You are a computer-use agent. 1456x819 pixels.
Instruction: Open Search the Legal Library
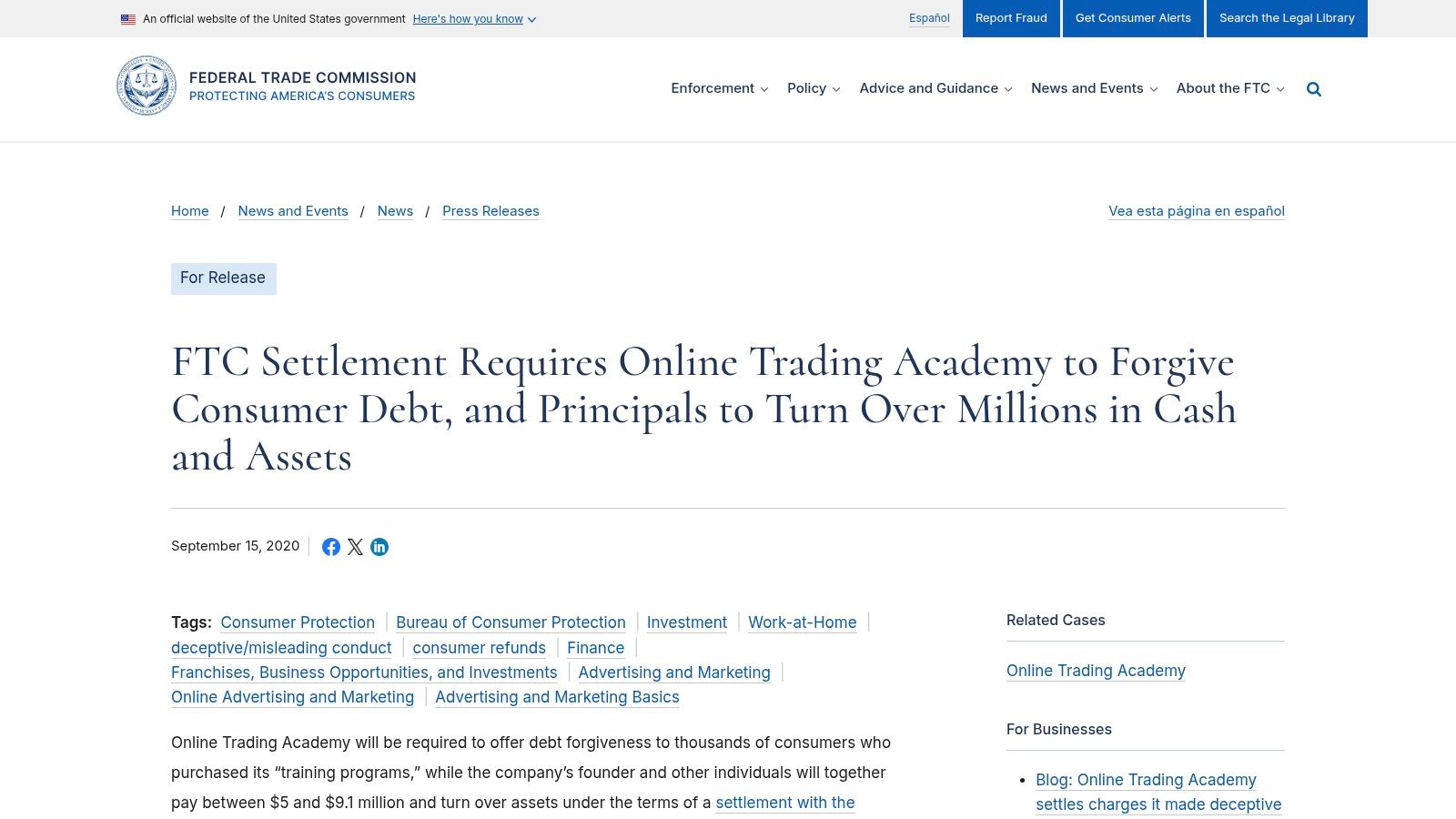(1287, 18)
